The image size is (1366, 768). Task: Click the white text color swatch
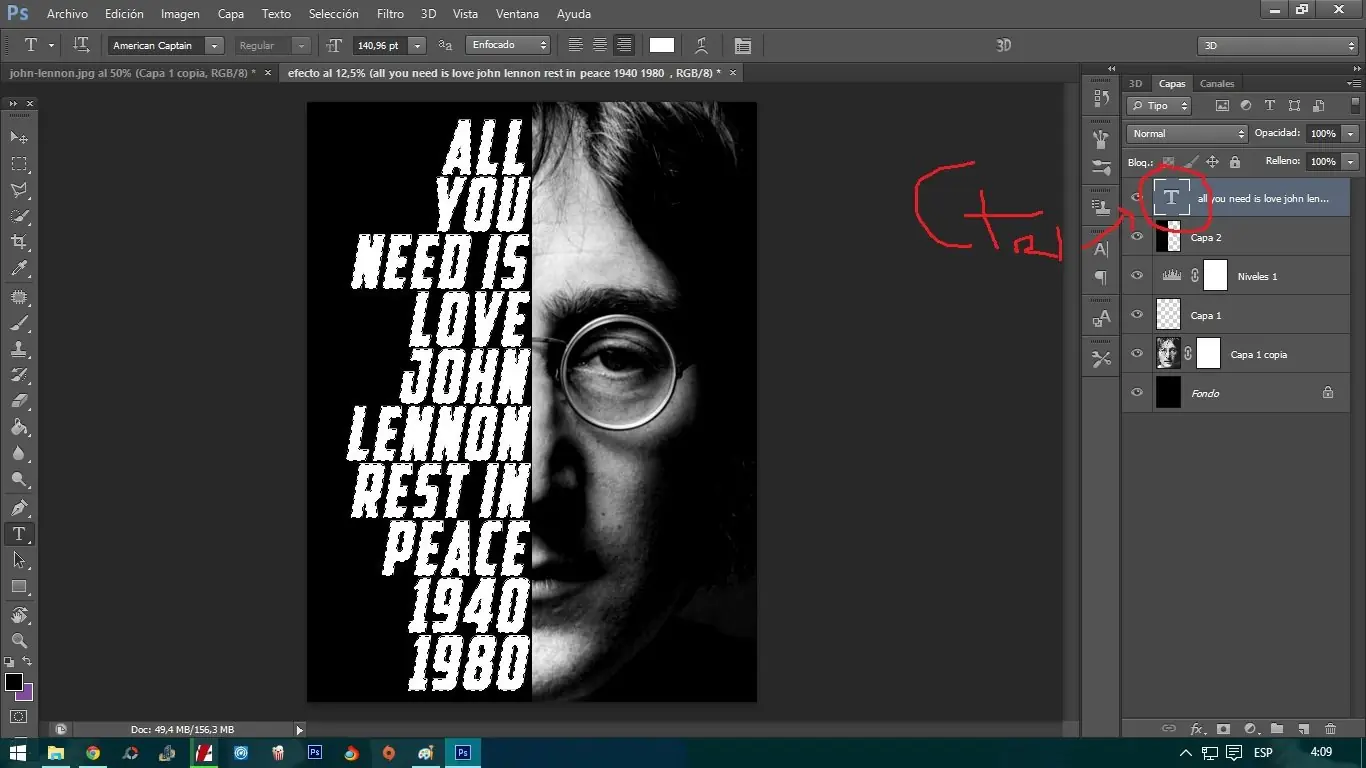point(661,45)
